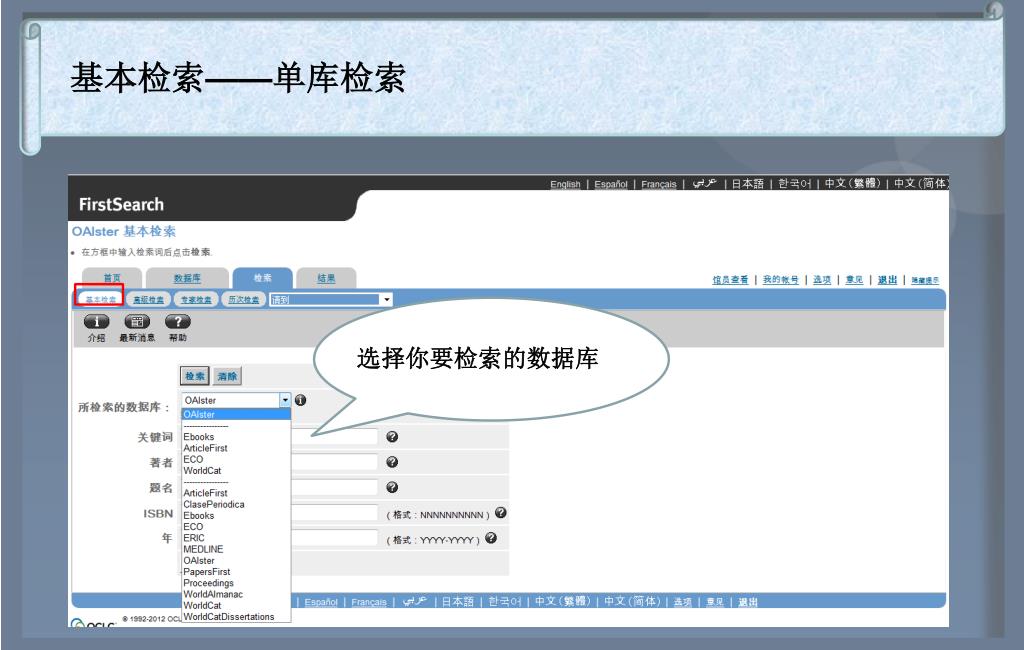Click Français in the header language bar

(658, 184)
